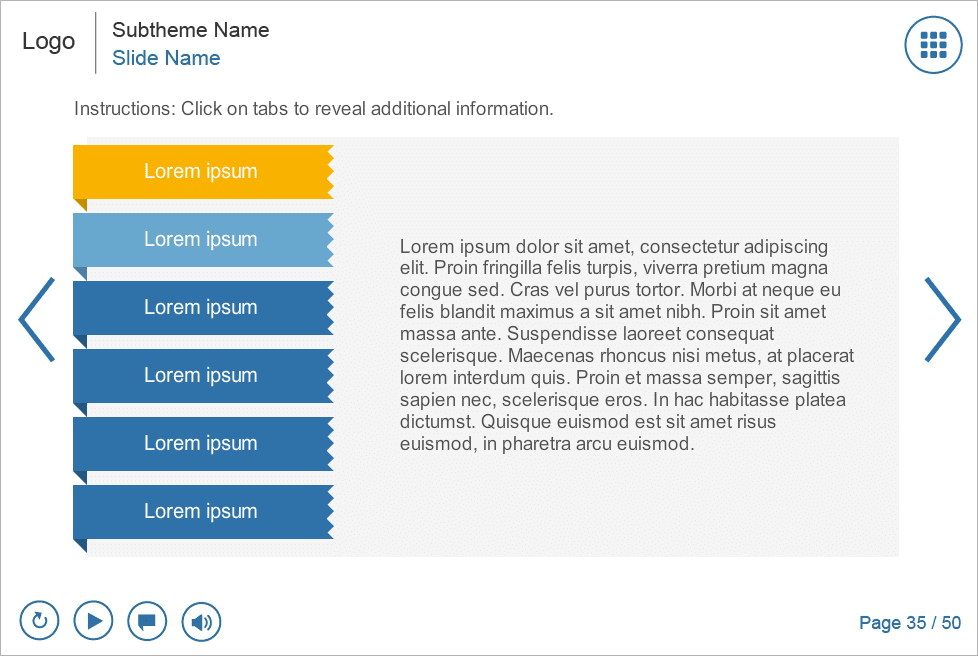The width and height of the screenshot is (978, 656).
Task: Click the Logo text
Action: [49, 41]
